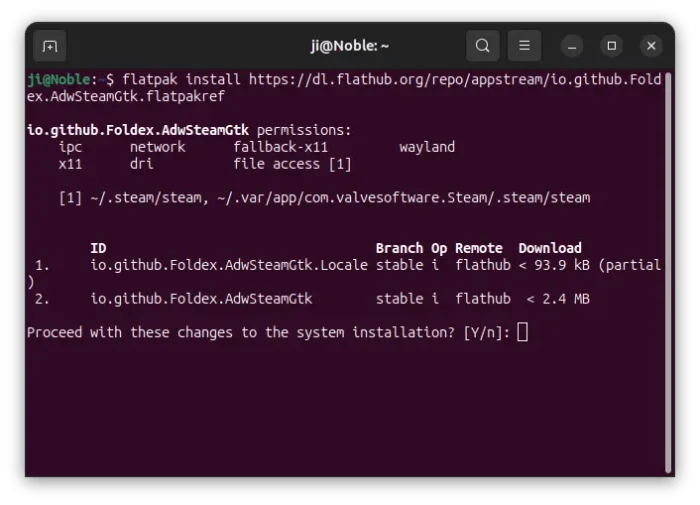Click the '(partial' text

629,265
